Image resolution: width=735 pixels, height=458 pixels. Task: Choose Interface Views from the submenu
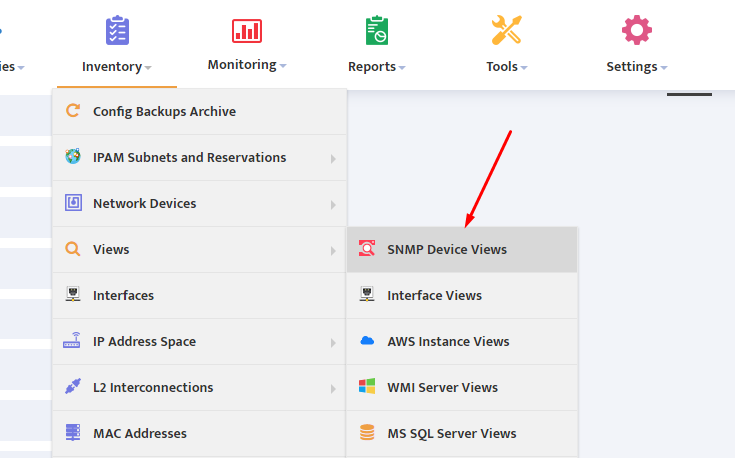(462, 295)
